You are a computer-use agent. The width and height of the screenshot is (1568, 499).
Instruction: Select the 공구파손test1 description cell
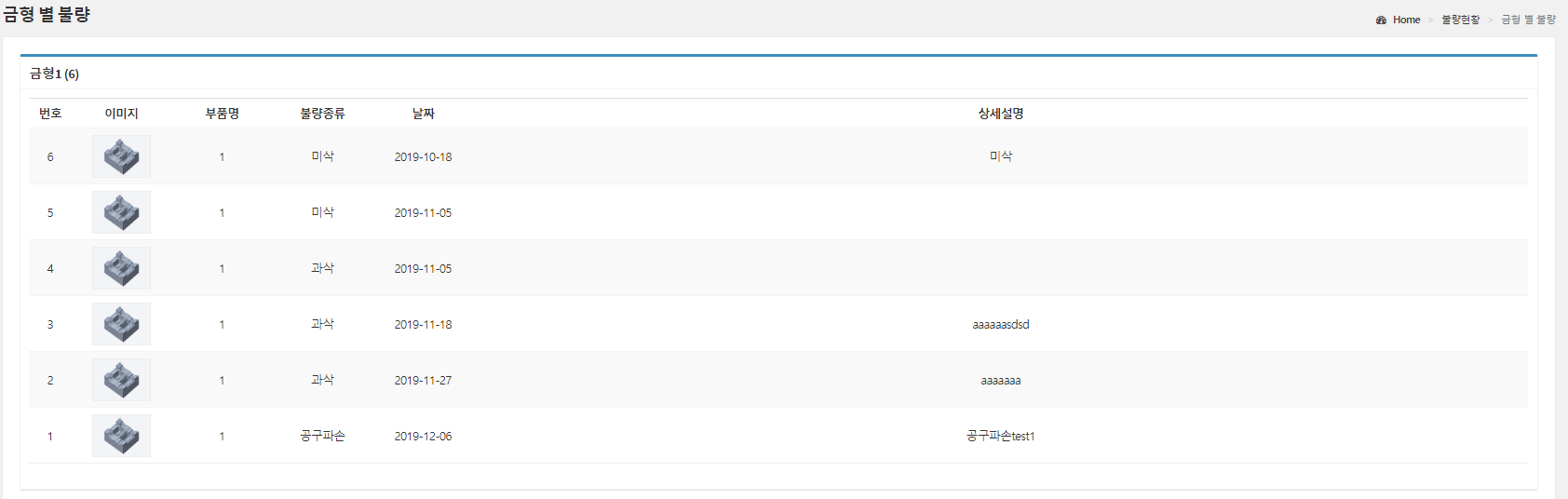[1000, 437]
